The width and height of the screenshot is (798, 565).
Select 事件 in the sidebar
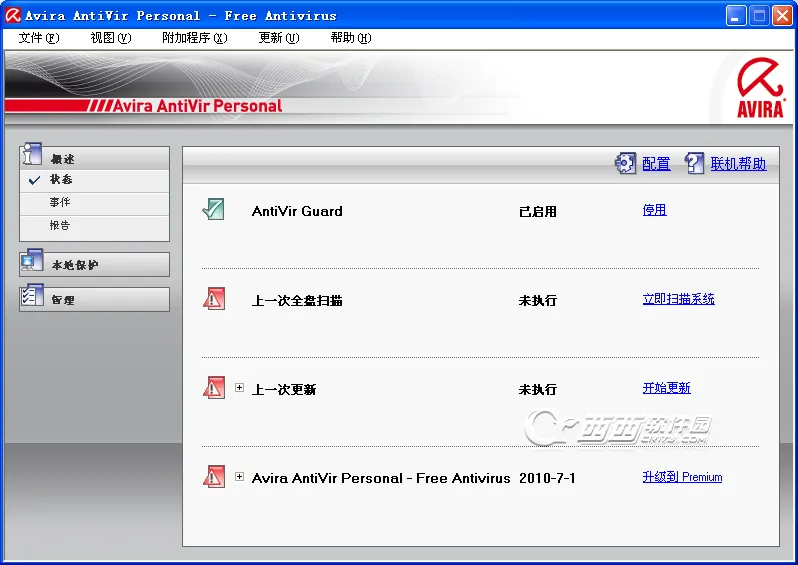pos(60,203)
